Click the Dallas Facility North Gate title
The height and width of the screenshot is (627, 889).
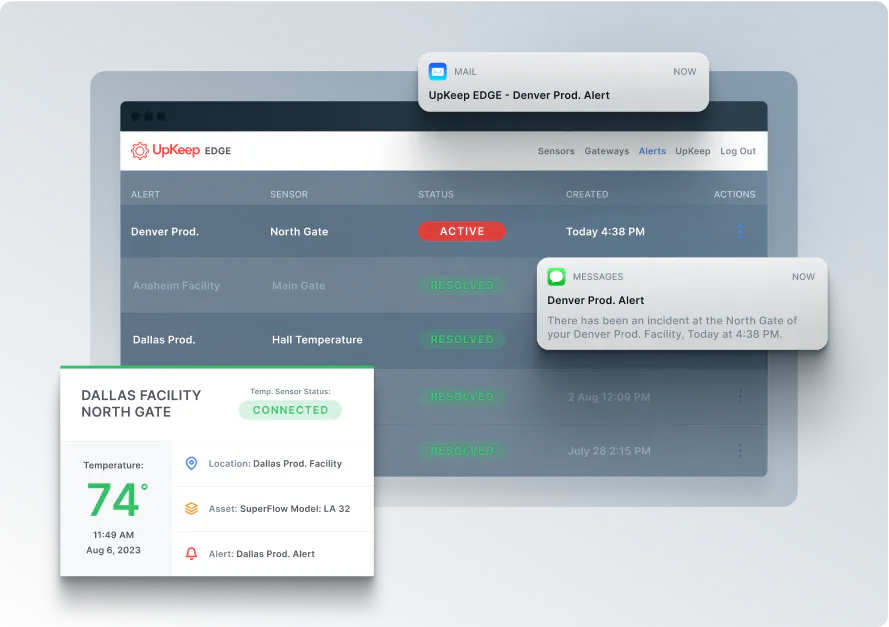click(141, 403)
